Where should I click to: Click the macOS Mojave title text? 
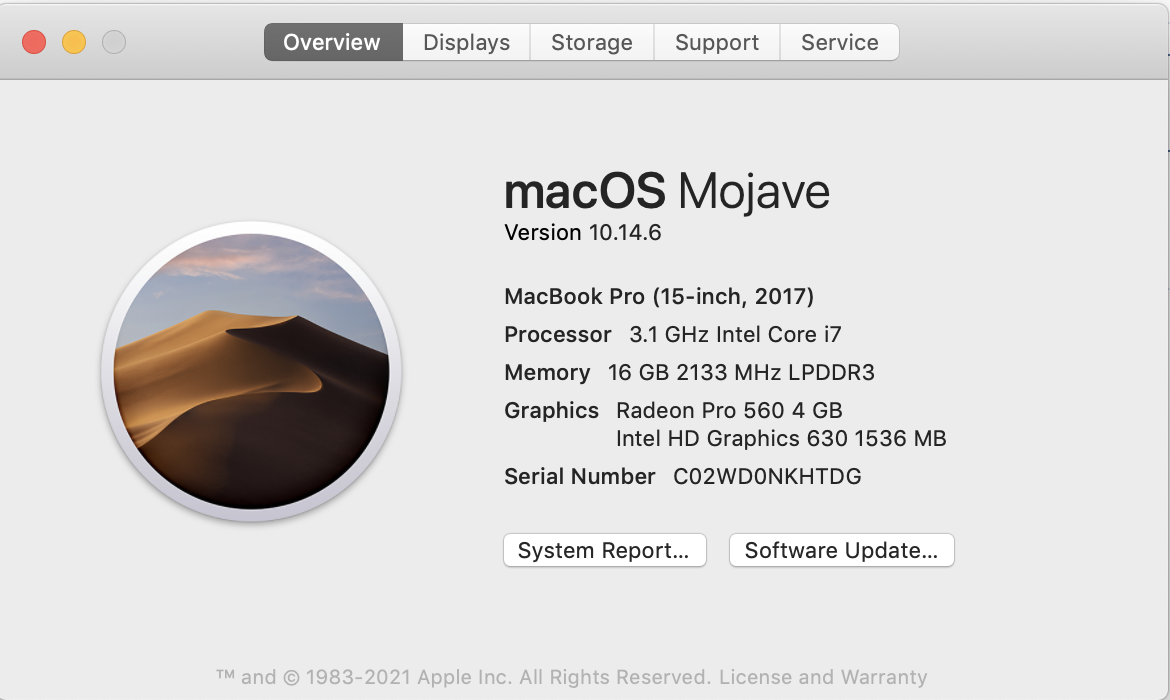pos(667,191)
